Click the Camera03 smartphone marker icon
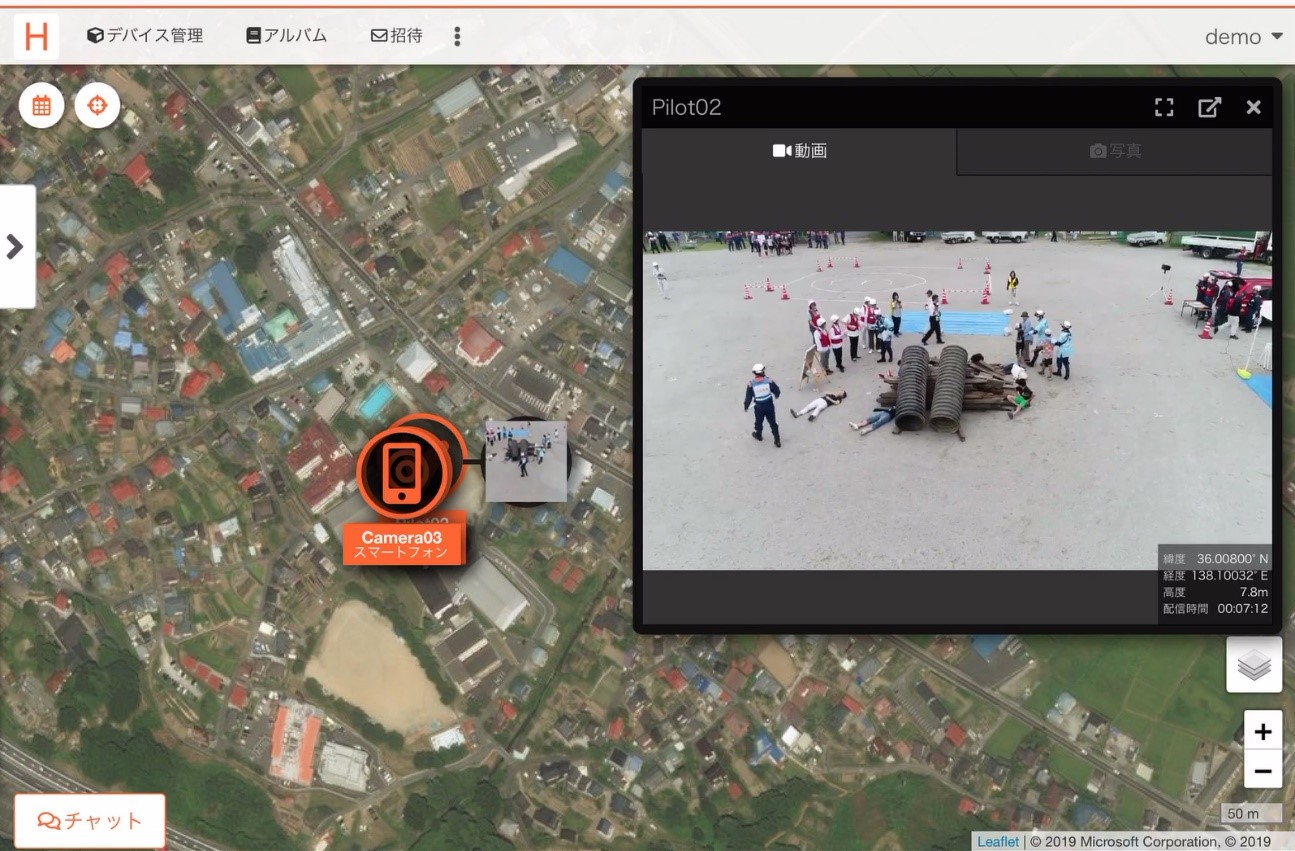 (402, 472)
